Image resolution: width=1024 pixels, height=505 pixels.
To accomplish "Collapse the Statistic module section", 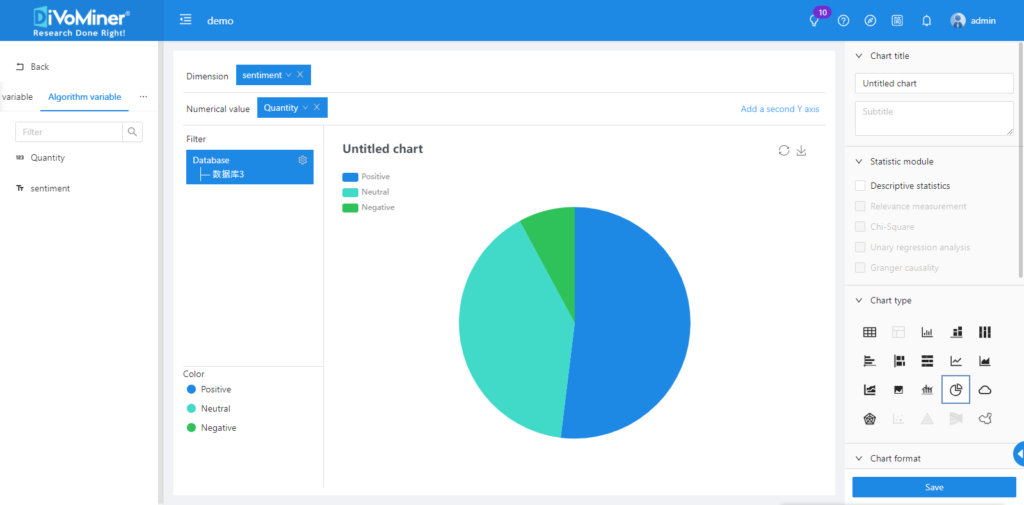I will 858,161.
